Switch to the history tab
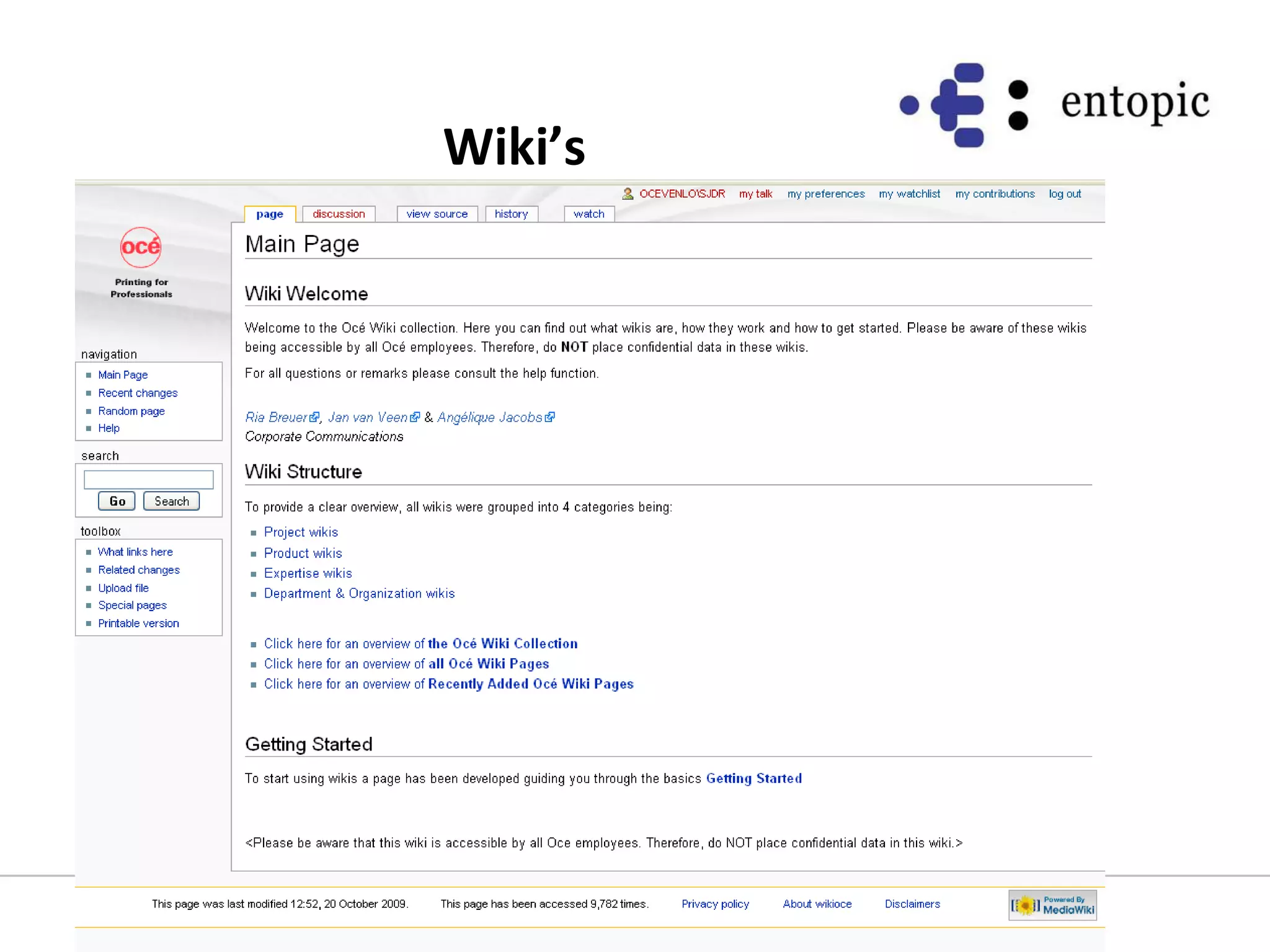This screenshot has width=1270, height=952. (x=511, y=214)
